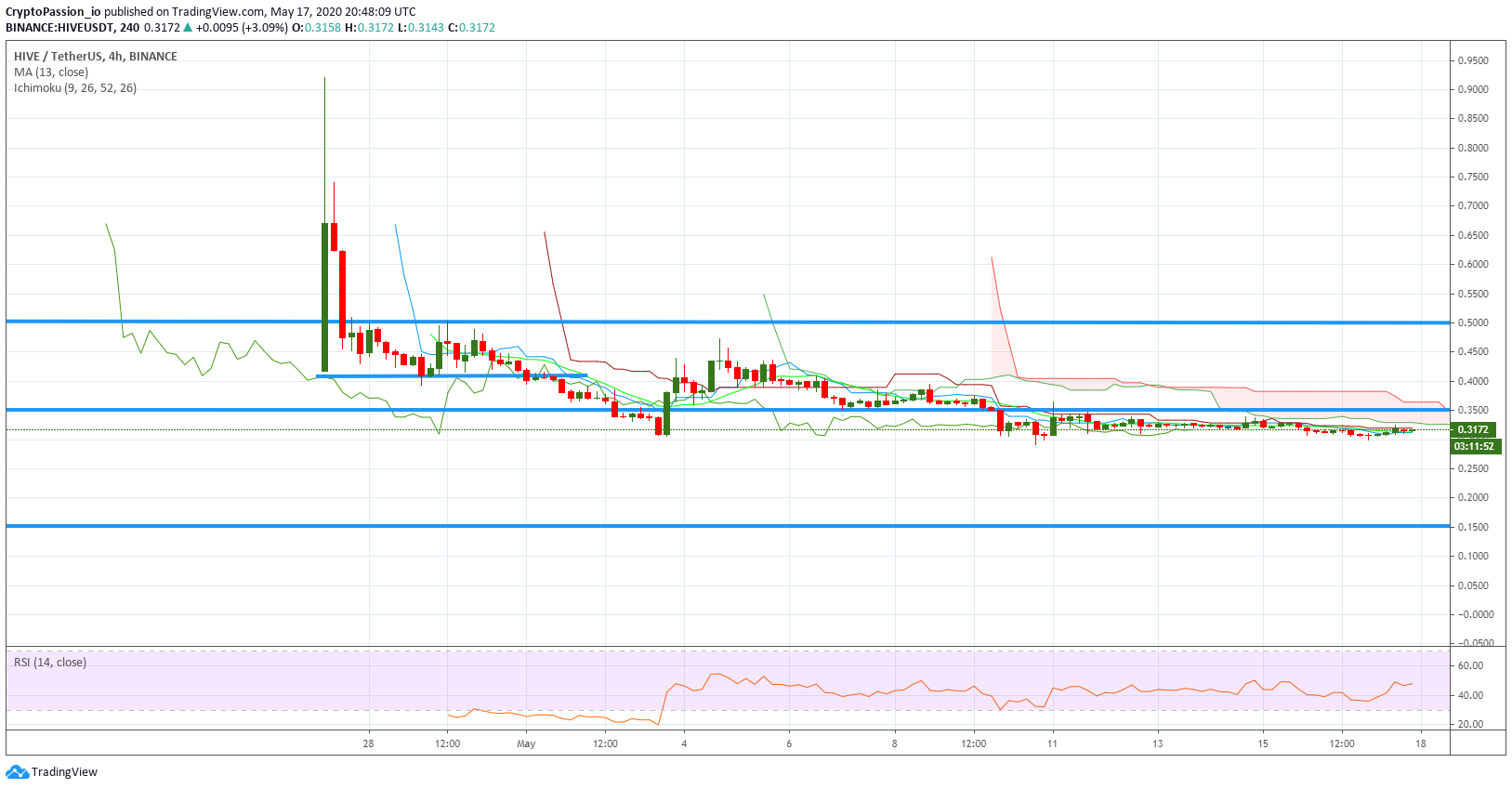1512x789 pixels.
Task: Click the 0.2500 price axis label
Action: click(x=1473, y=468)
